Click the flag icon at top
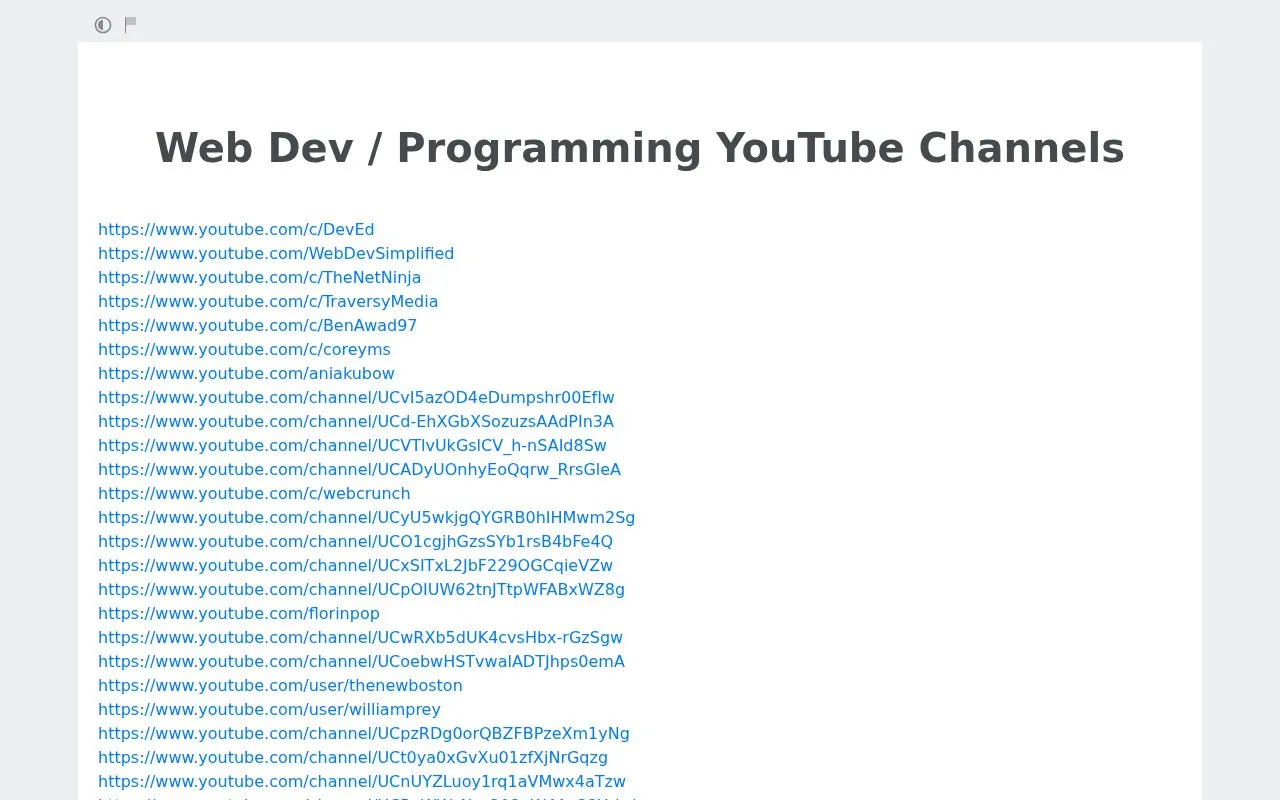Image resolution: width=1280 pixels, height=800 pixels. point(130,24)
